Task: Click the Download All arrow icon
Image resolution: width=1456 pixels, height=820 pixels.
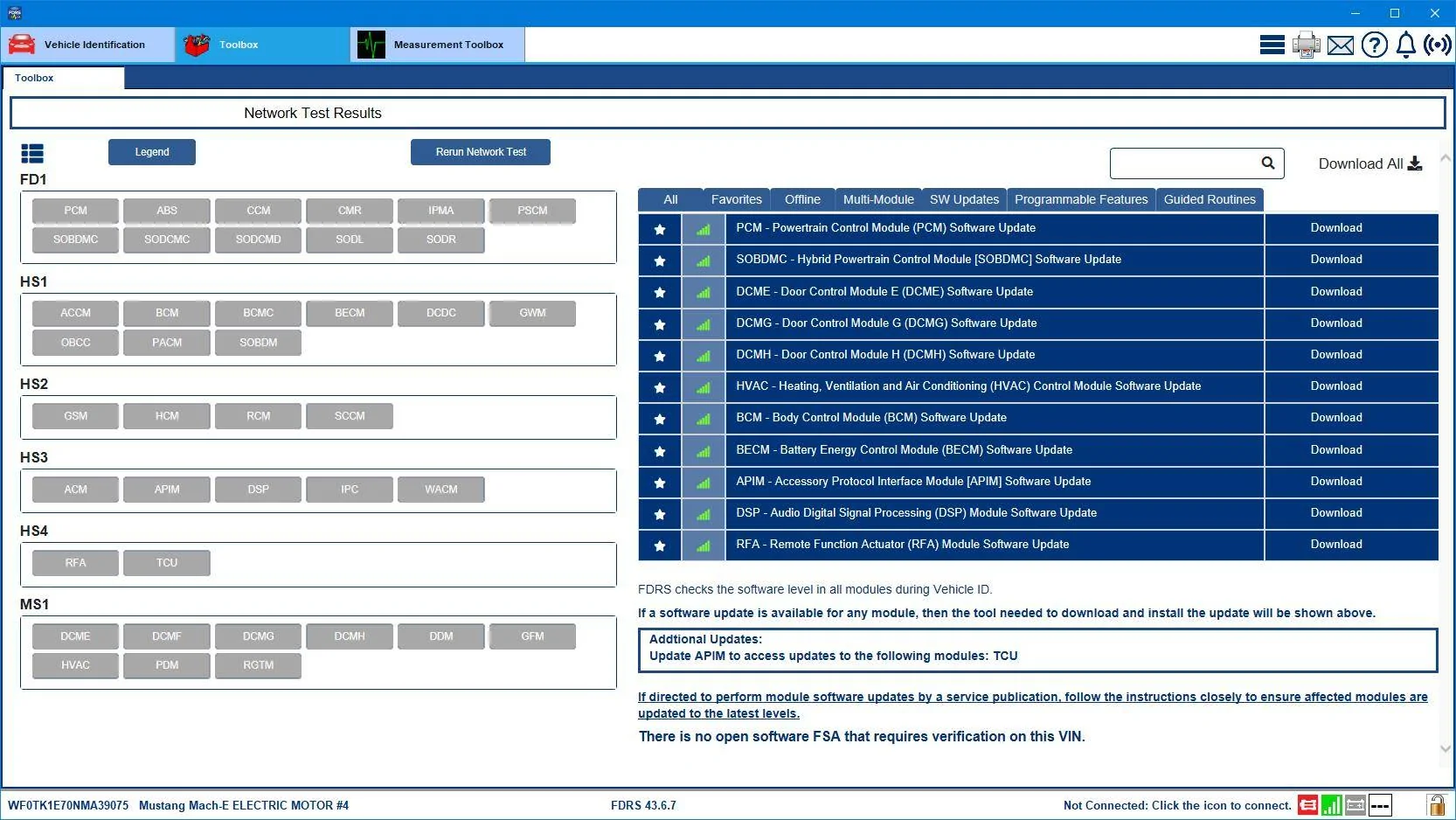Action: 1415,163
